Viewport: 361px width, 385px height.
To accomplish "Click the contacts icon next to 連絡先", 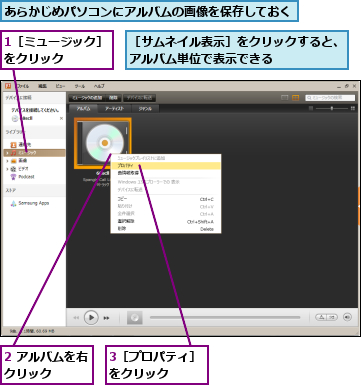I will click(x=13, y=145).
